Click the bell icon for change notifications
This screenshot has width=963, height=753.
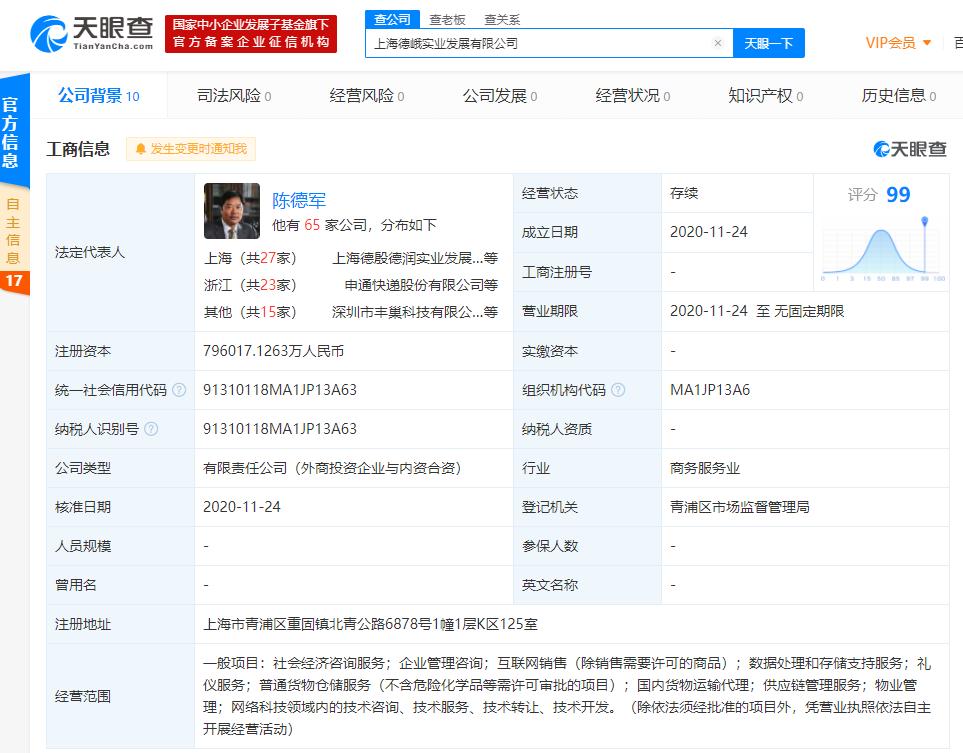tap(140, 149)
